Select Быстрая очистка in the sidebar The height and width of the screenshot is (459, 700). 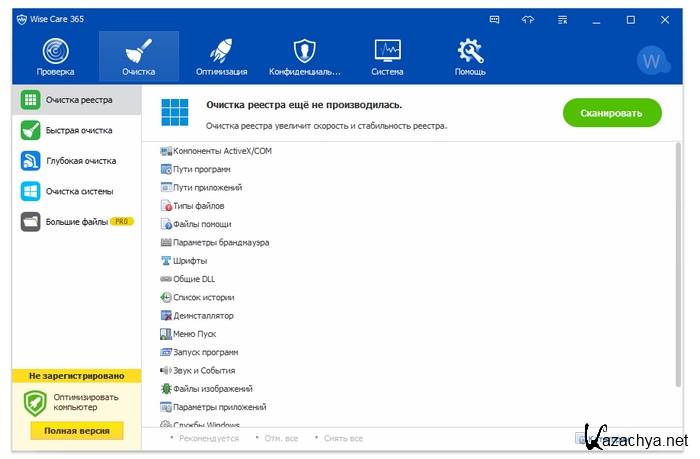click(x=78, y=130)
